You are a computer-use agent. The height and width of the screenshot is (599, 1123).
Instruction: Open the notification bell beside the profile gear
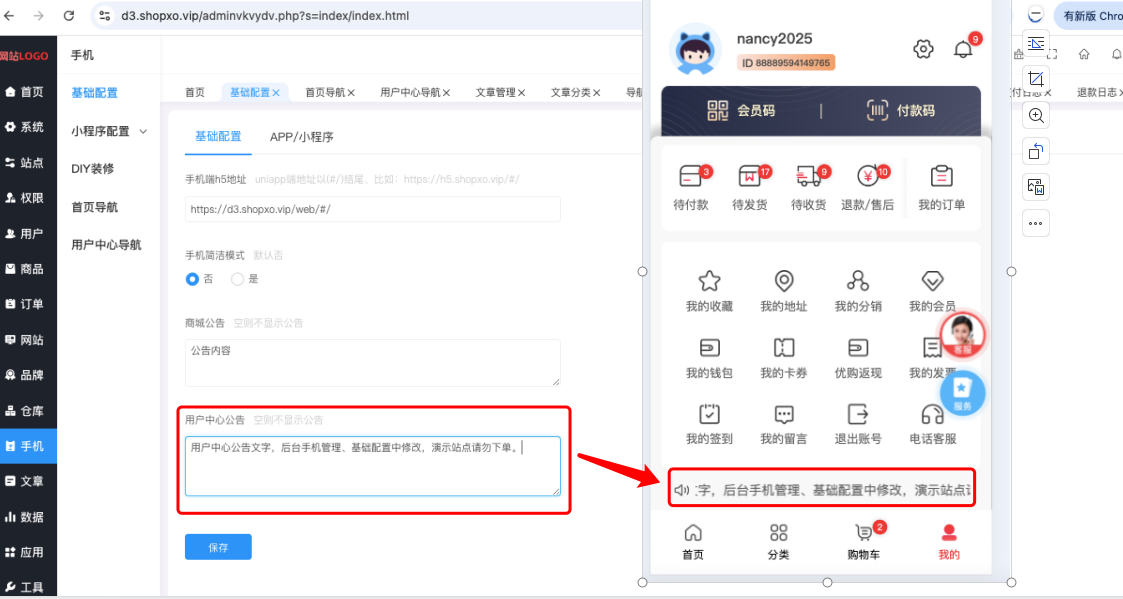click(x=963, y=49)
